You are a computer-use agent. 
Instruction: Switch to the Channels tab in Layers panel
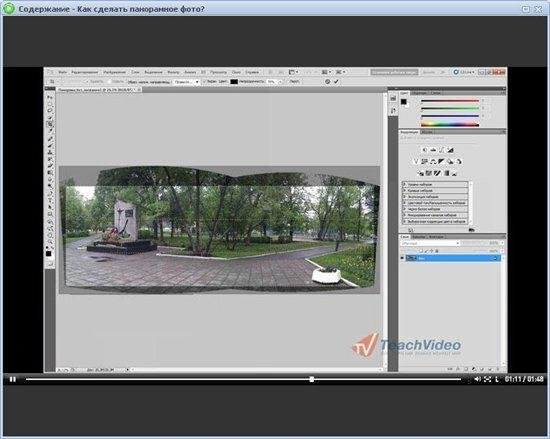tap(418, 237)
